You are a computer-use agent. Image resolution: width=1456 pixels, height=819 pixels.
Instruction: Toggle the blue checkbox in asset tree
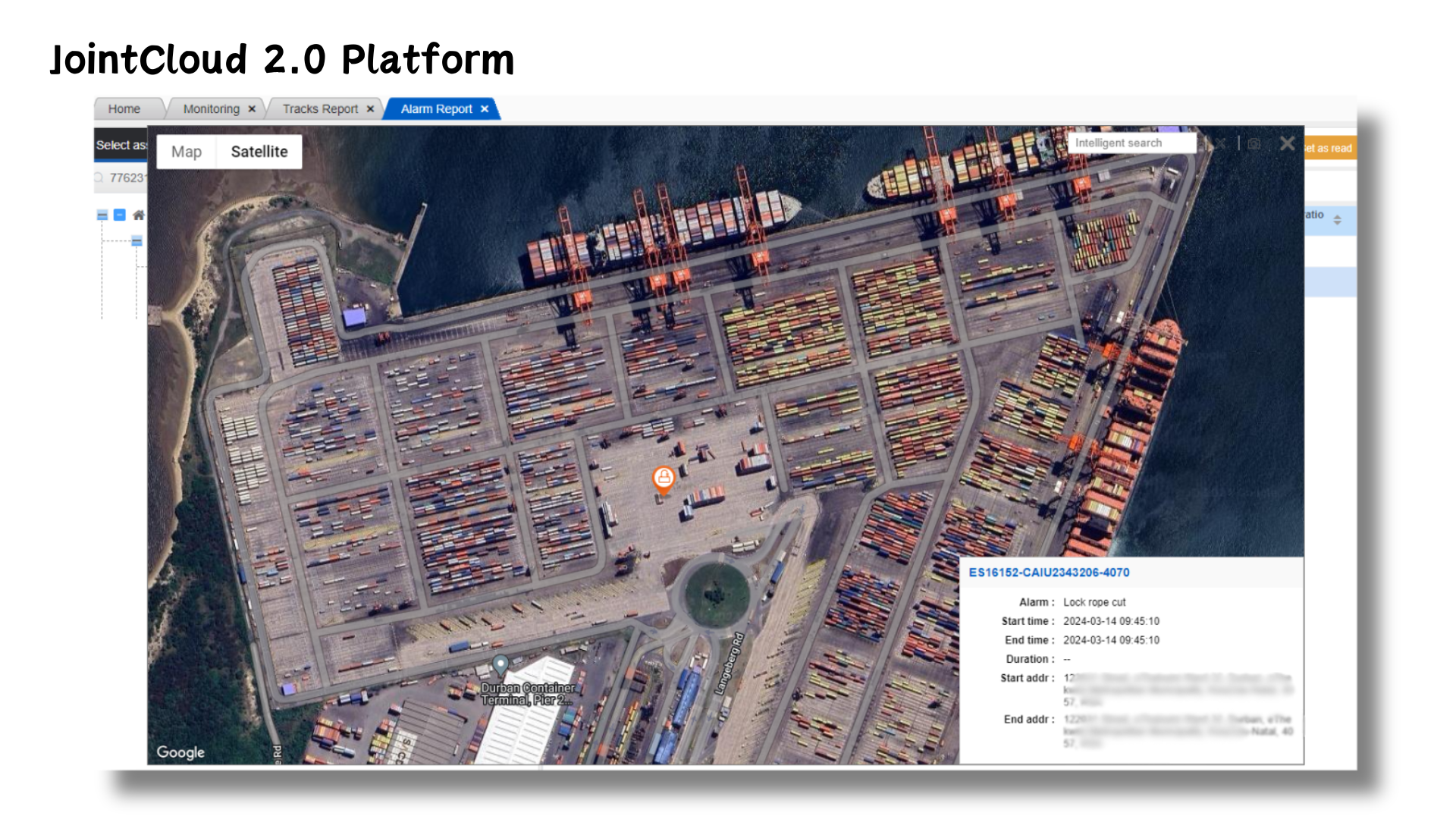coord(120,215)
